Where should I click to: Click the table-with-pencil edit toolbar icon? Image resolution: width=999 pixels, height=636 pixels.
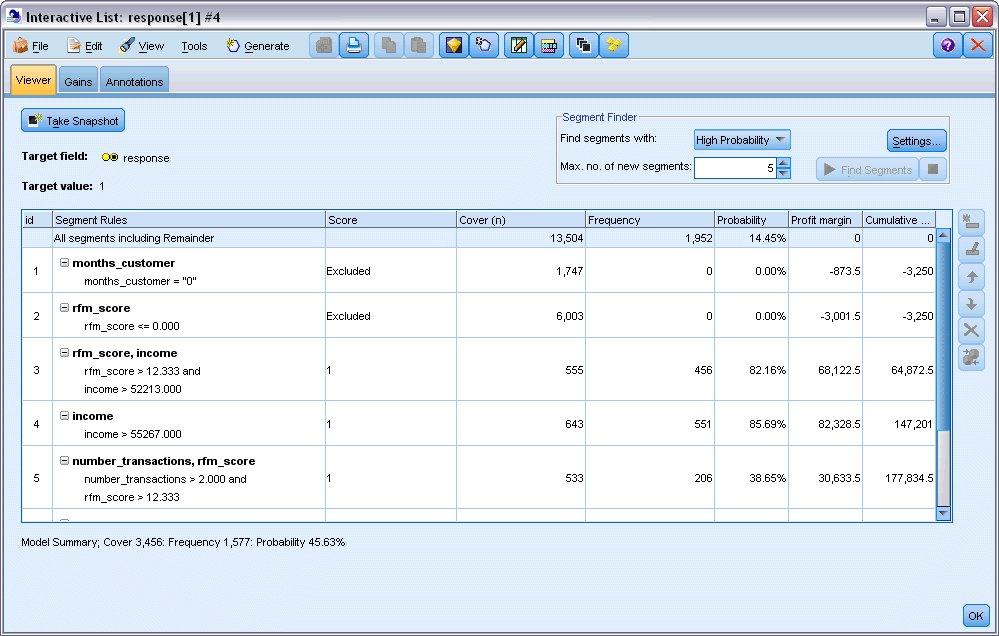point(519,45)
